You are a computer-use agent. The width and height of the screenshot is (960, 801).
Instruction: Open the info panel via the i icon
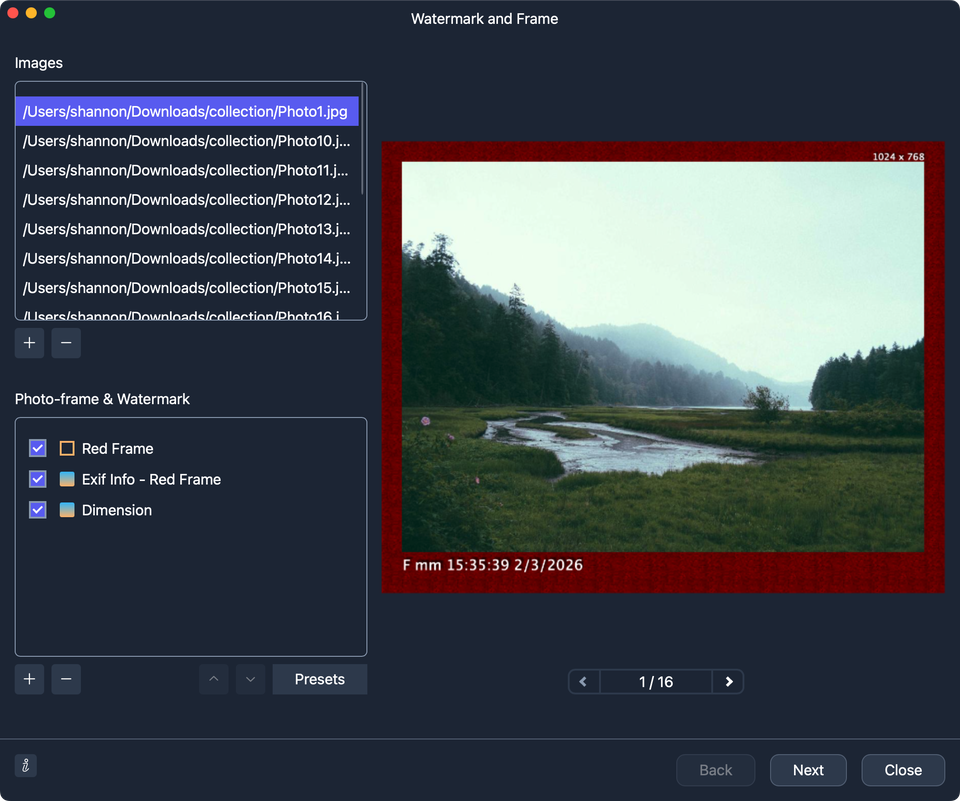tap(25, 765)
